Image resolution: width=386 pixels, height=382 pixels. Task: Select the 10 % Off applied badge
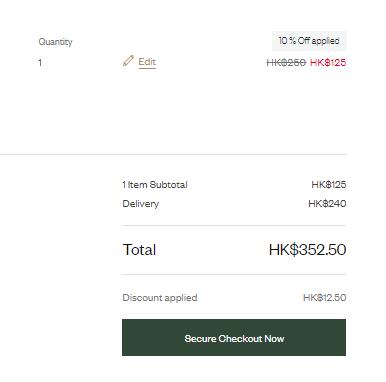click(x=309, y=41)
